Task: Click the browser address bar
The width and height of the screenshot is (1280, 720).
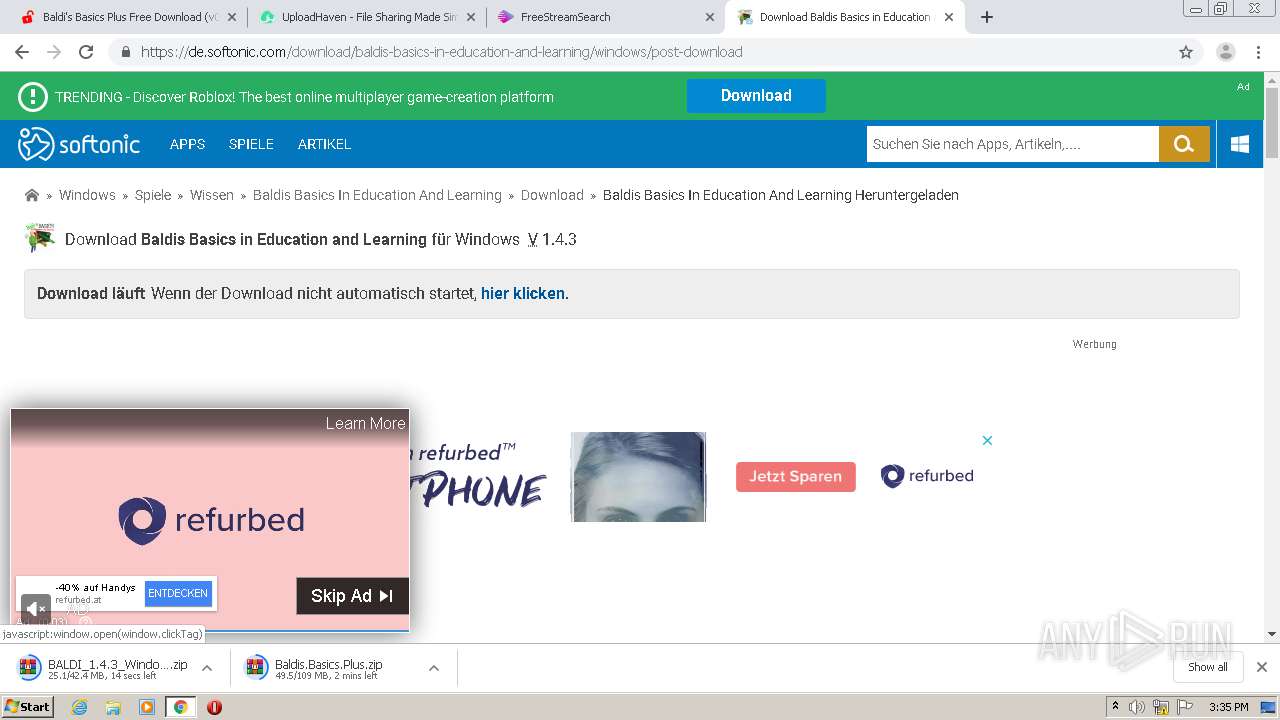Action: pos(640,52)
